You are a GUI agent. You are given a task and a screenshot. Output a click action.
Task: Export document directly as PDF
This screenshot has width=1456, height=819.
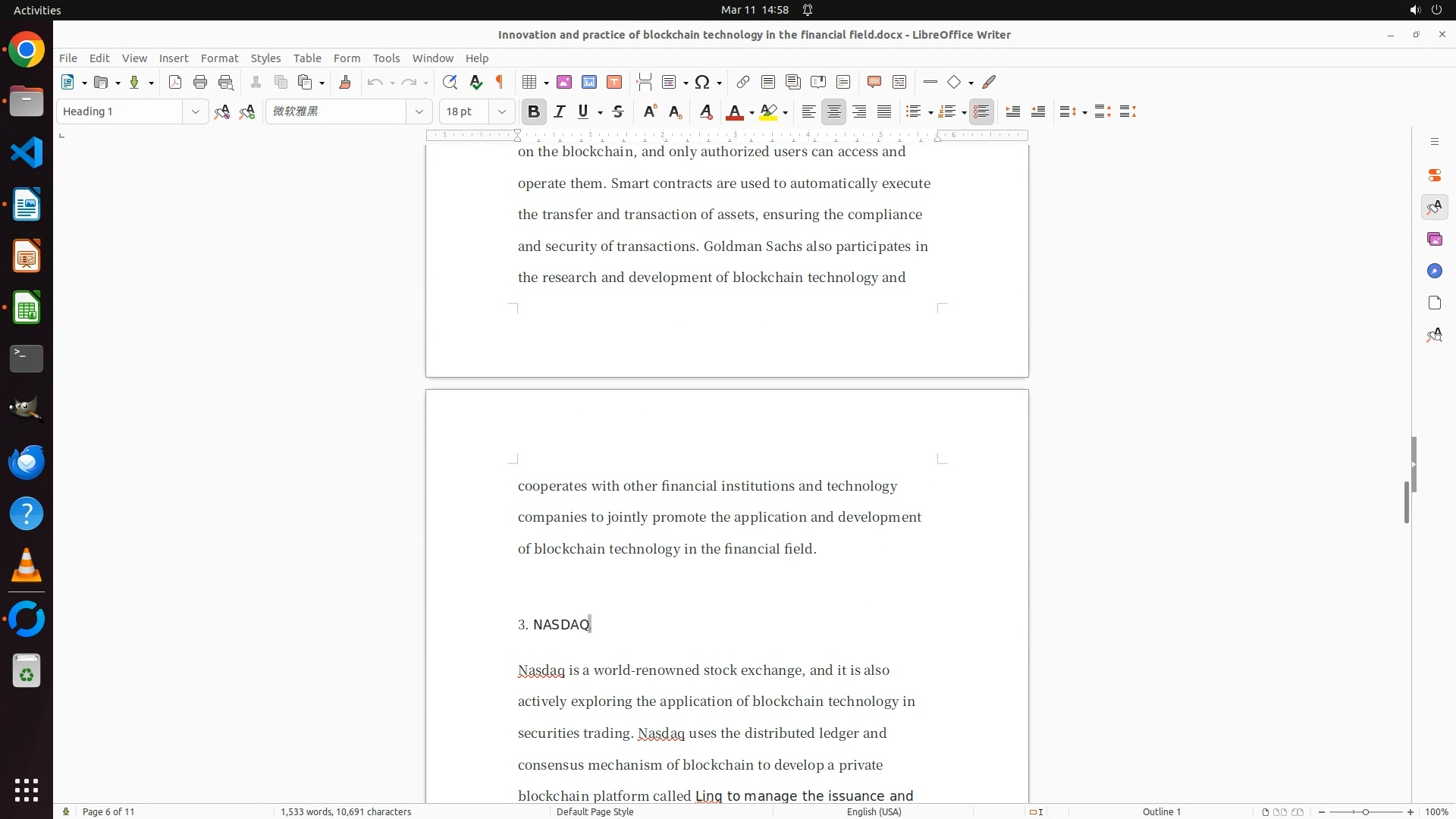click(x=175, y=83)
